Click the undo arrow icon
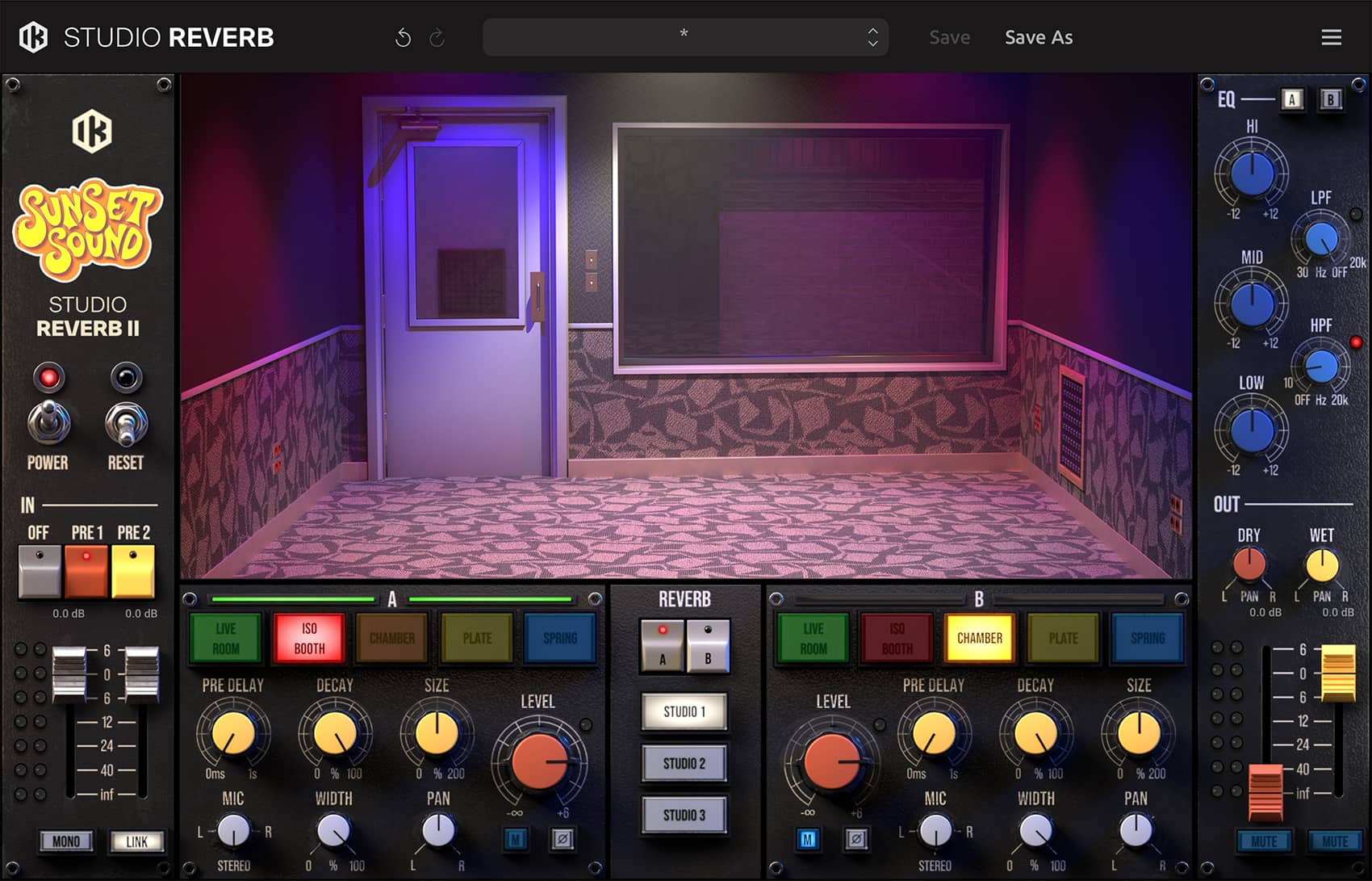The image size is (1372, 881). pyautogui.click(x=403, y=38)
